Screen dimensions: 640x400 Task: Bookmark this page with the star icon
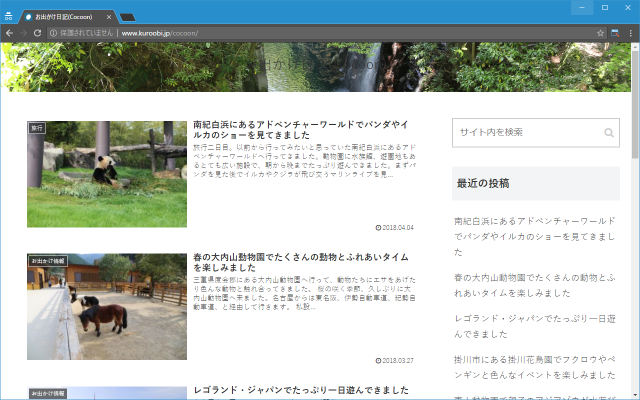pyautogui.click(x=601, y=33)
